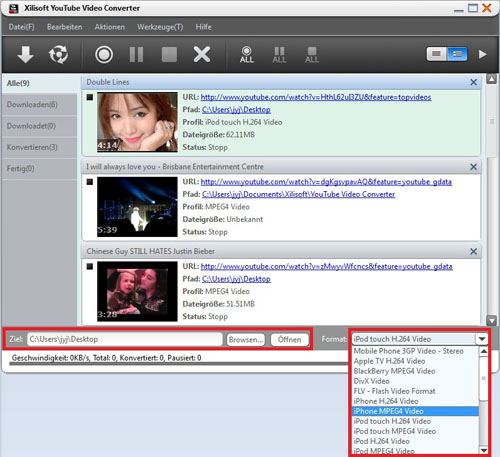Open the Double Lines YouTube URL link
The image size is (500, 457).
tap(316, 97)
